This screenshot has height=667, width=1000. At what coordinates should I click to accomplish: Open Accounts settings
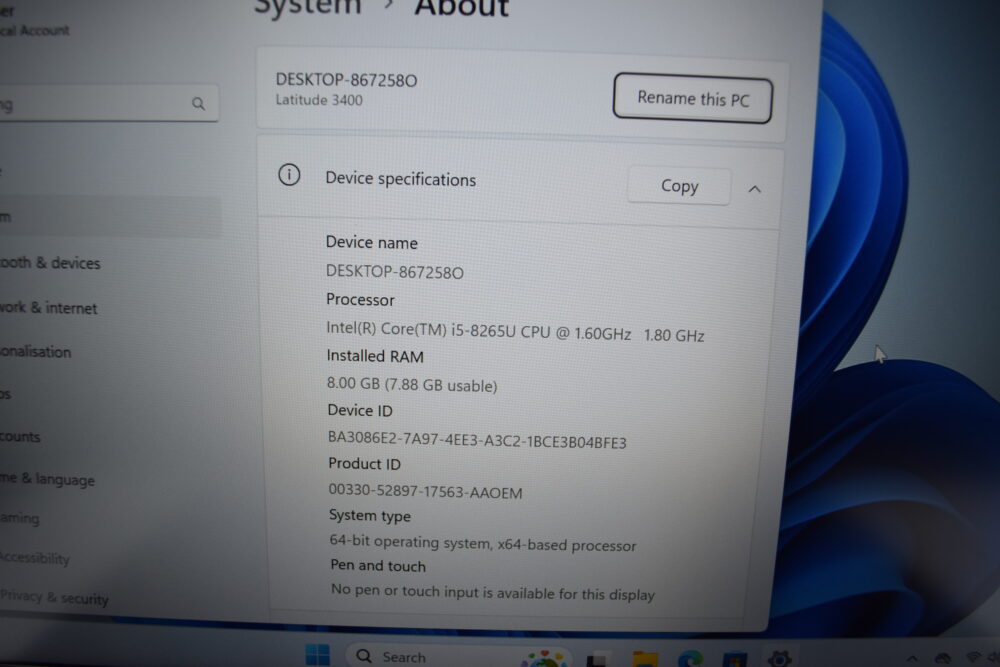tap(20, 437)
